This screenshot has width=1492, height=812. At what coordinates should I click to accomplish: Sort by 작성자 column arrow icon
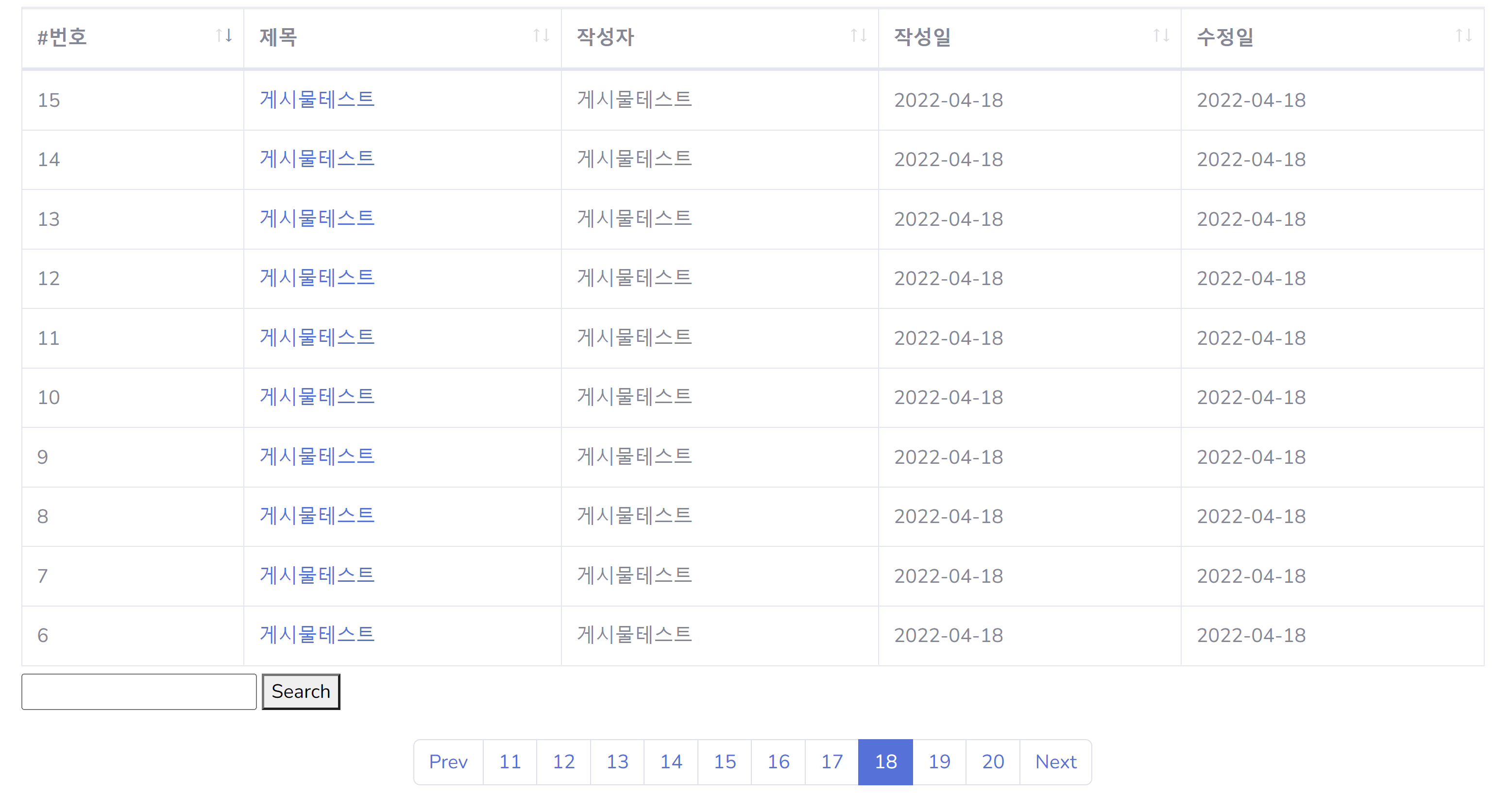[x=858, y=36]
